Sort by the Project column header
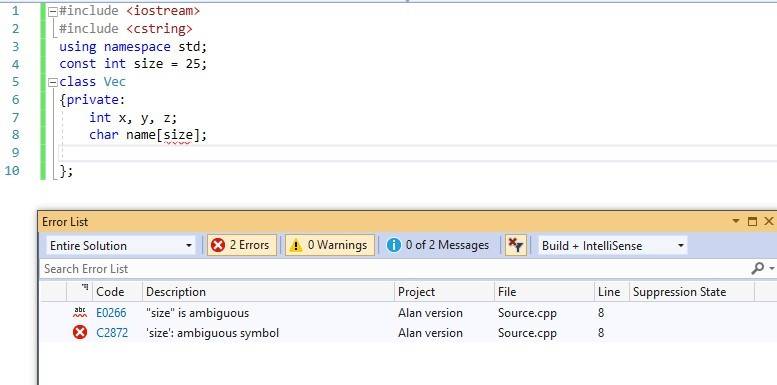Viewport: 777px width, 385px height. [x=444, y=292]
